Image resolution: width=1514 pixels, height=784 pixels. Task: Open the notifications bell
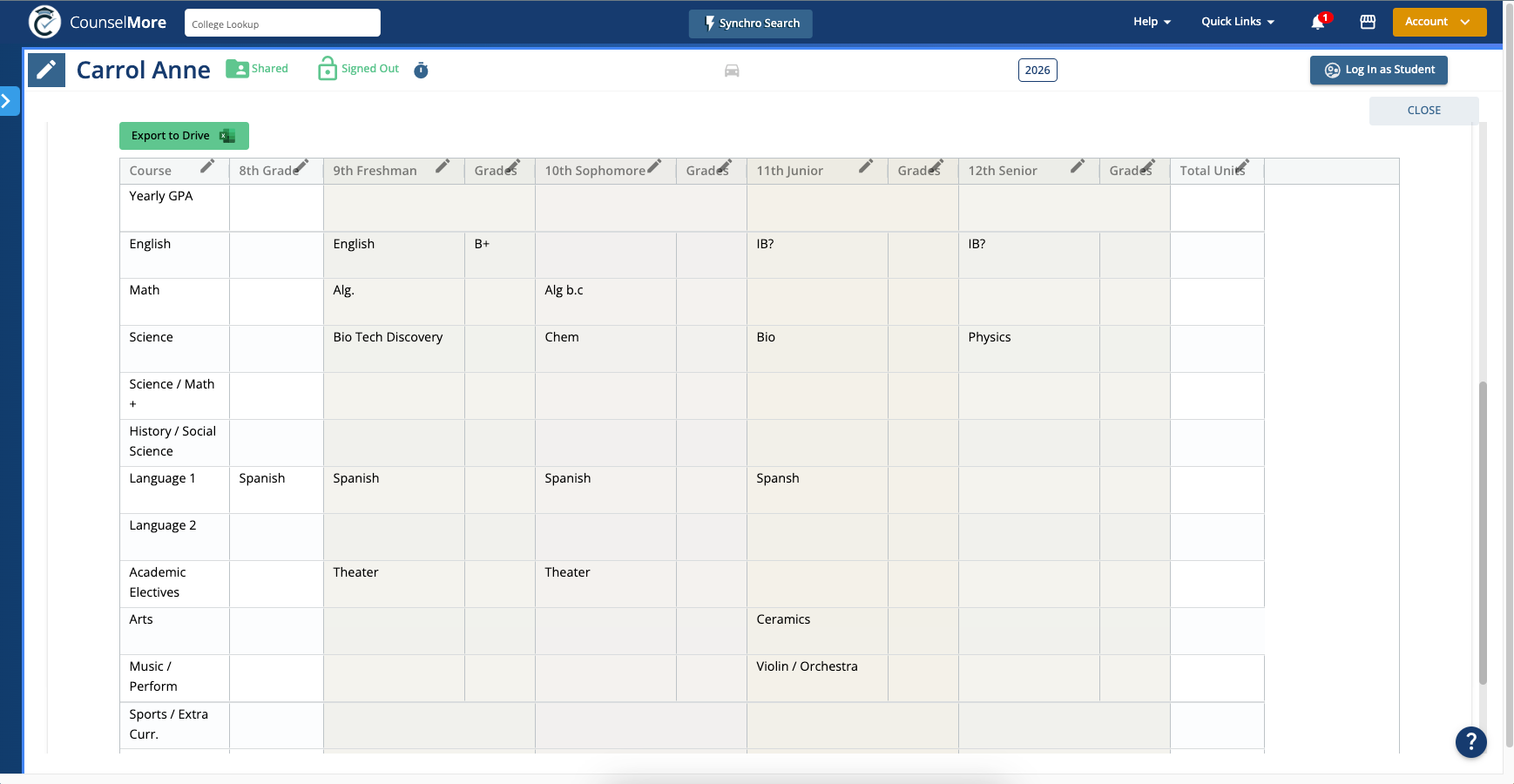pos(1318,23)
